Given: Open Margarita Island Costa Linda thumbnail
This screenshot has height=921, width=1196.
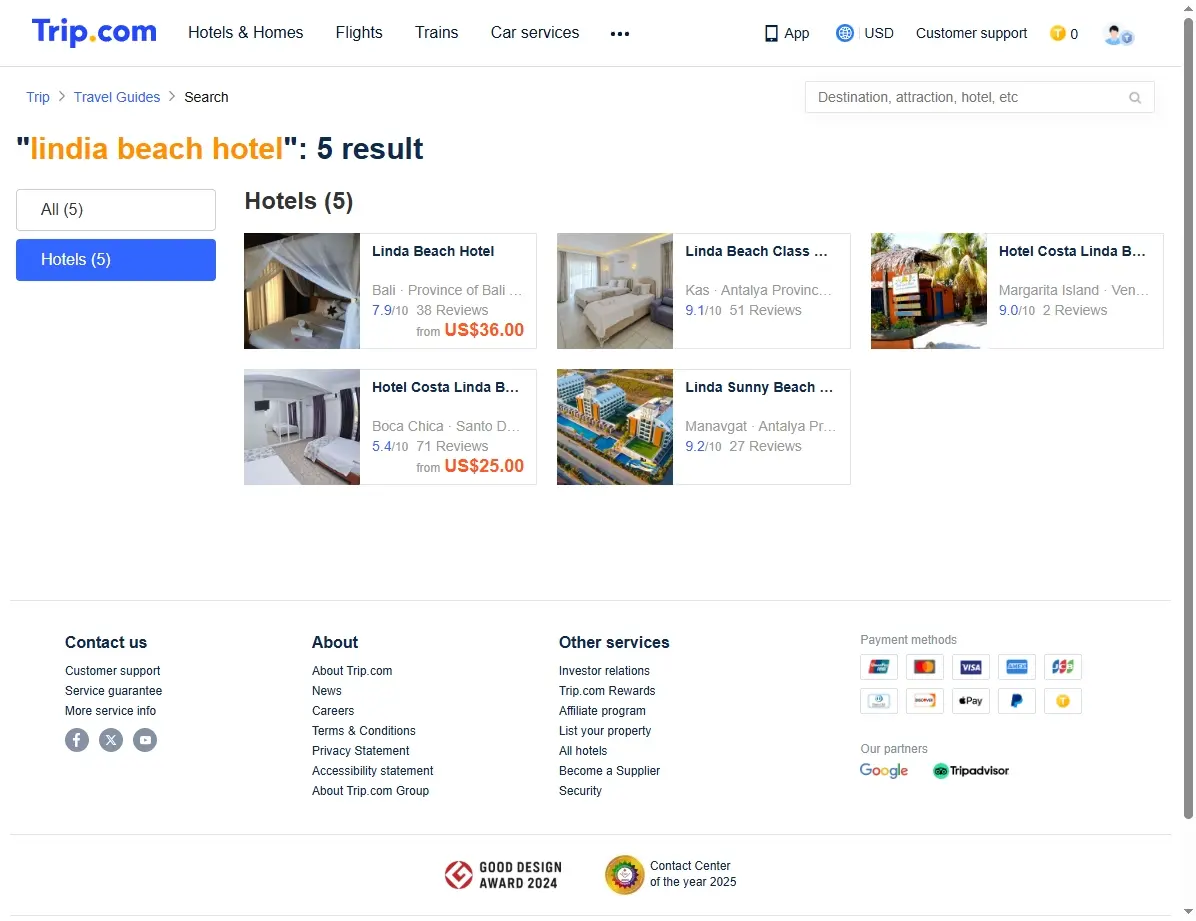Looking at the screenshot, I should (929, 291).
